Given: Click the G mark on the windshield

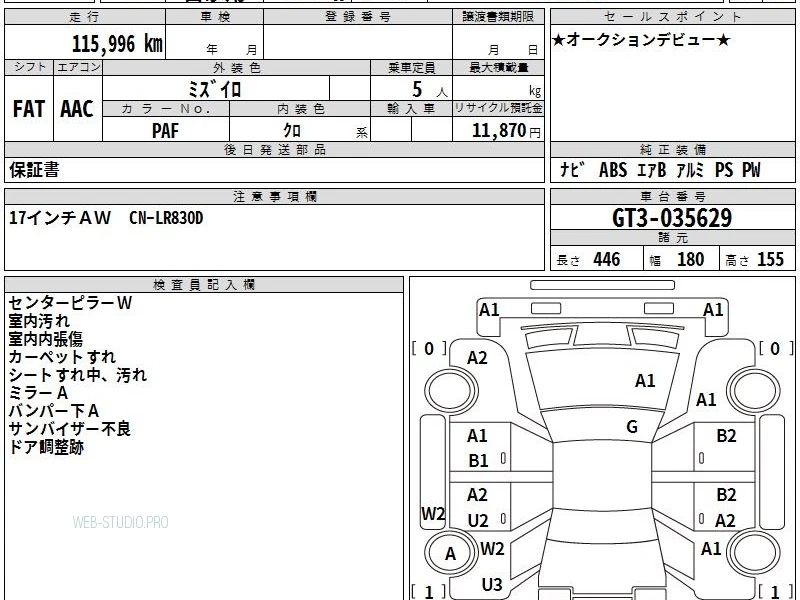Looking at the screenshot, I should (632, 427).
